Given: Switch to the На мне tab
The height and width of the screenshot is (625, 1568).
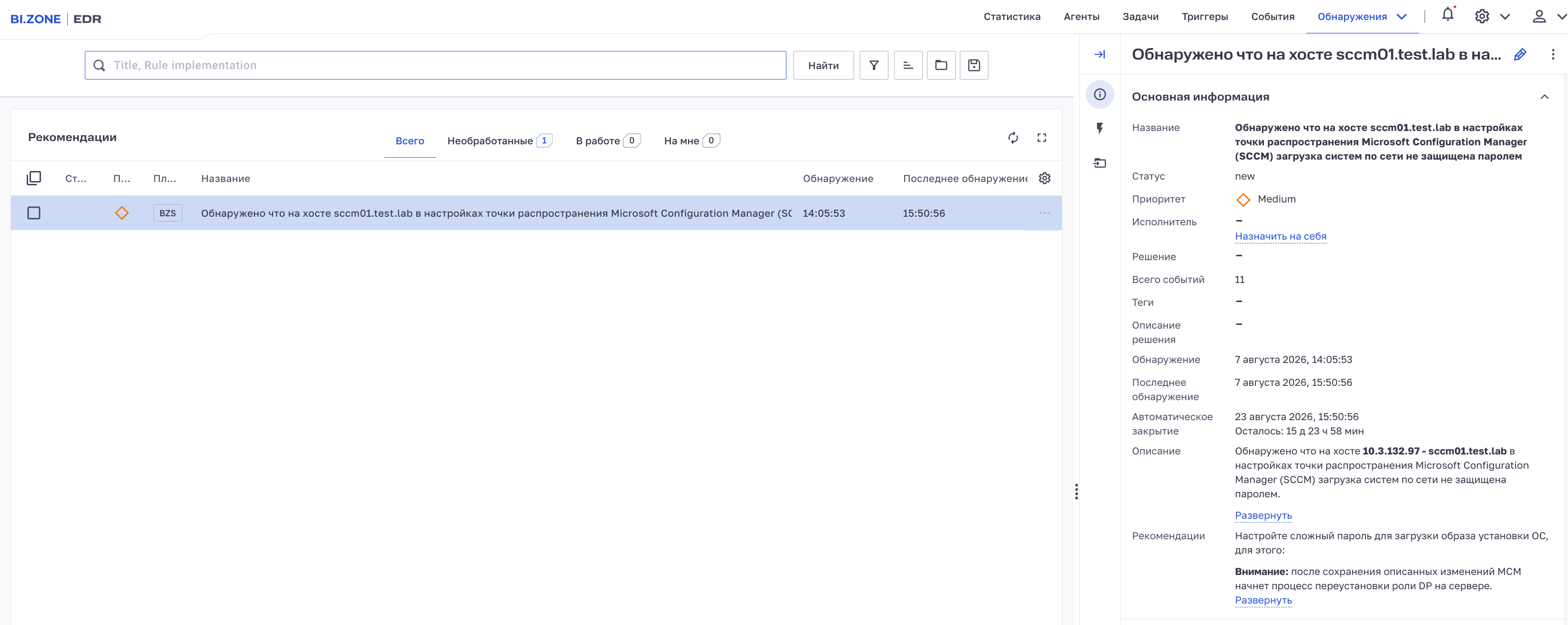Looking at the screenshot, I should coord(692,141).
